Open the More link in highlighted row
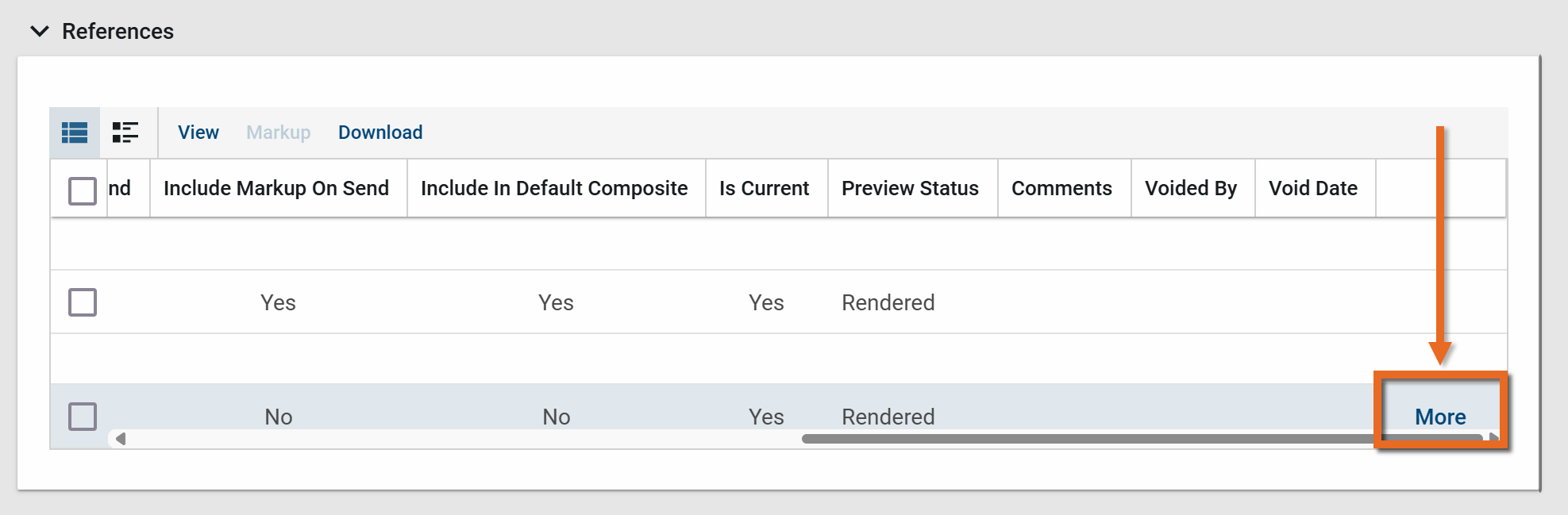 [x=1440, y=417]
